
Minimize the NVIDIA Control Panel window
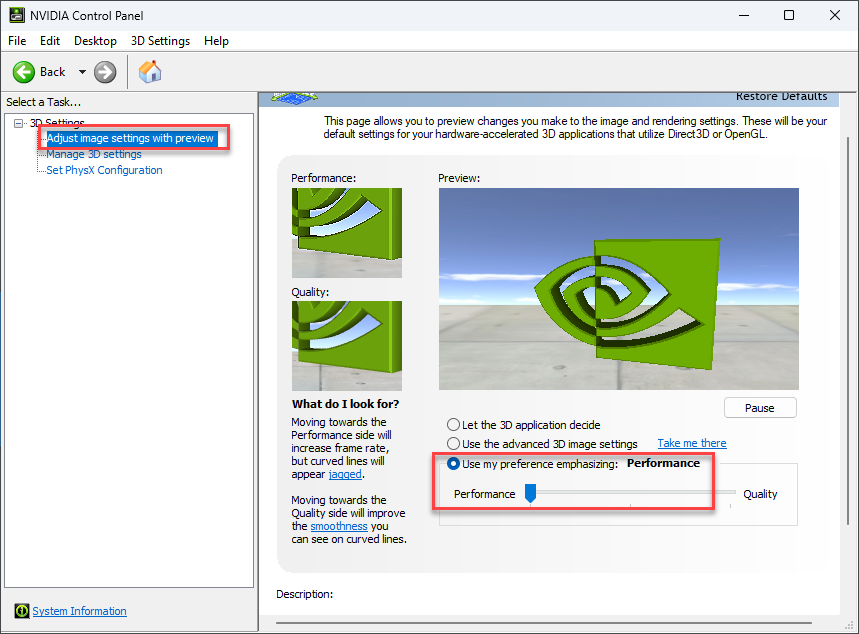pos(743,15)
